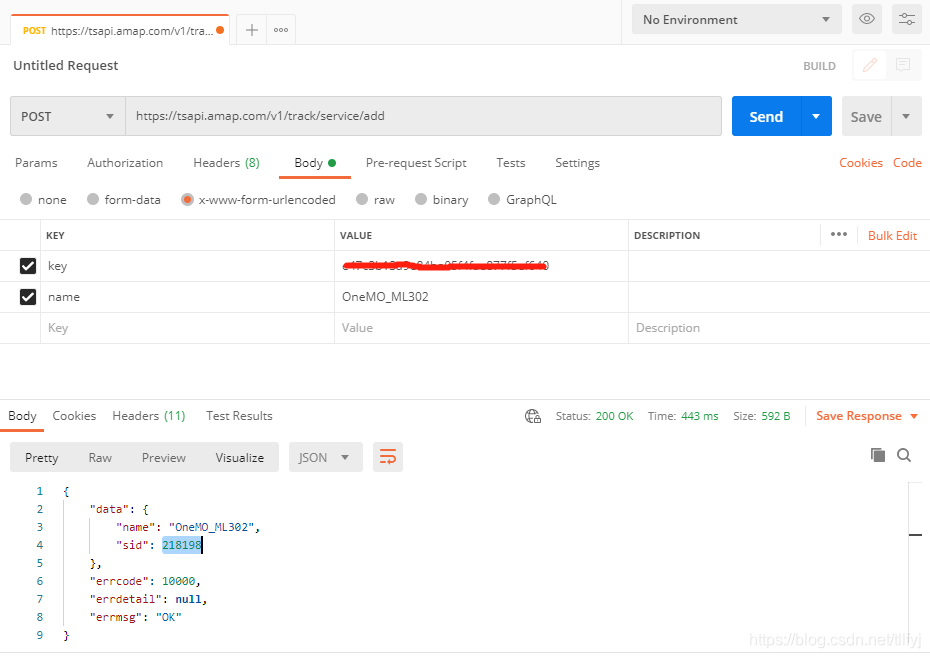This screenshot has height=658, width=930.
Task: Open the request Body tab
Action: (x=315, y=163)
